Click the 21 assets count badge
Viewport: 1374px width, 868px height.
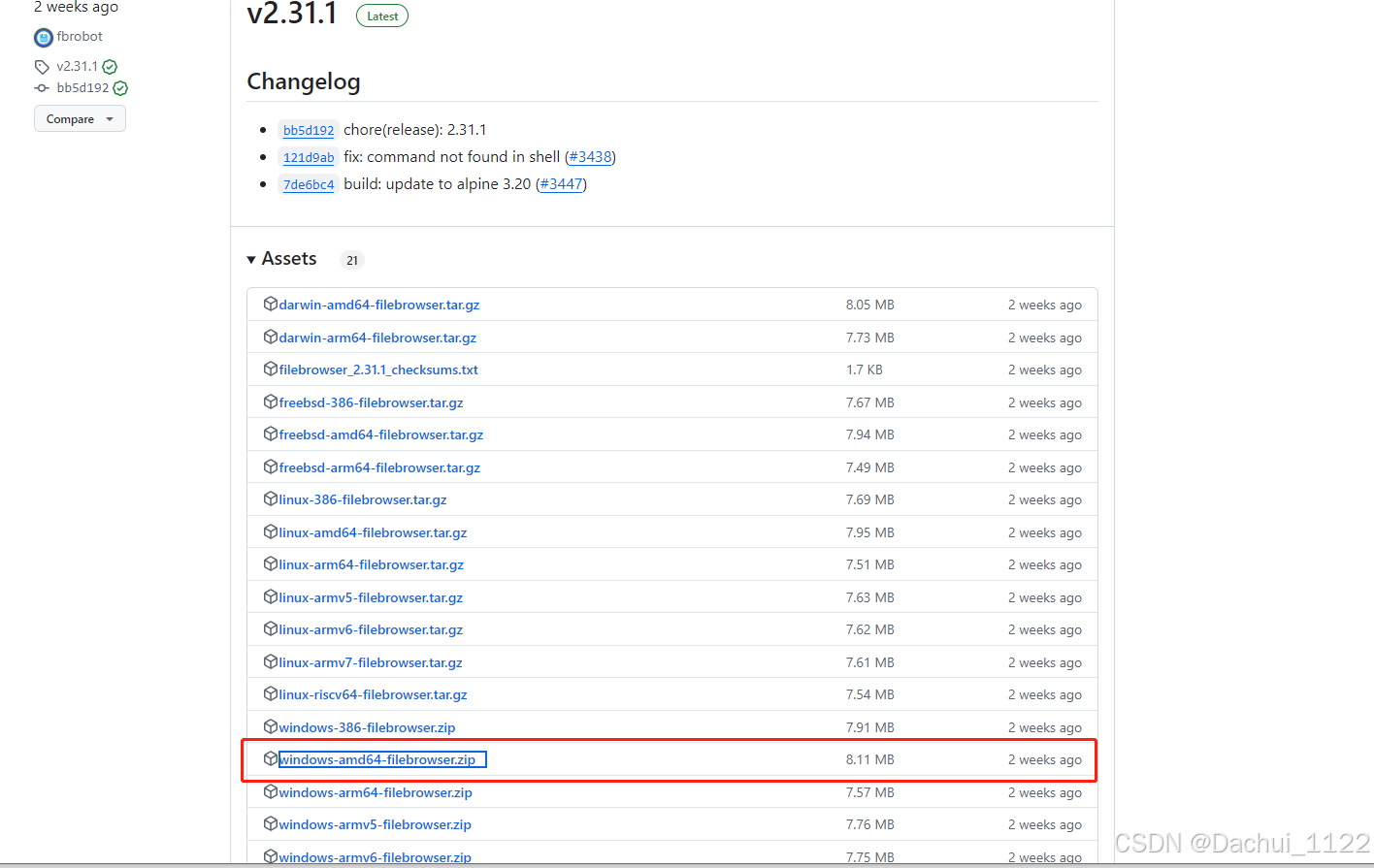pyautogui.click(x=351, y=260)
